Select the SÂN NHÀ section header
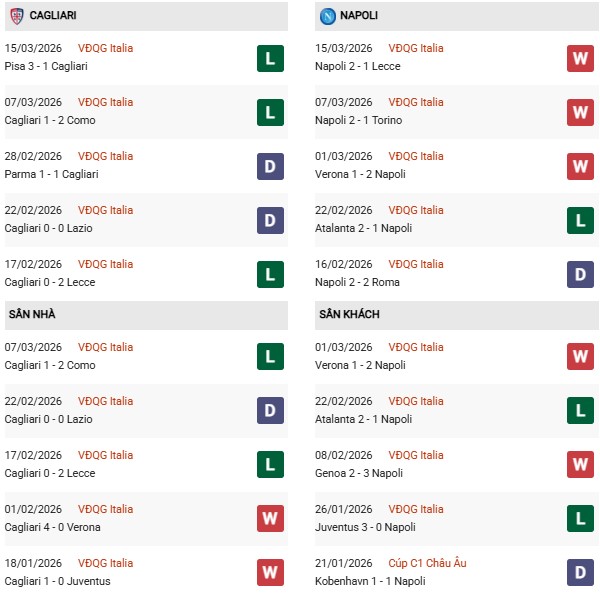The height and width of the screenshot is (594, 600). click(33, 314)
